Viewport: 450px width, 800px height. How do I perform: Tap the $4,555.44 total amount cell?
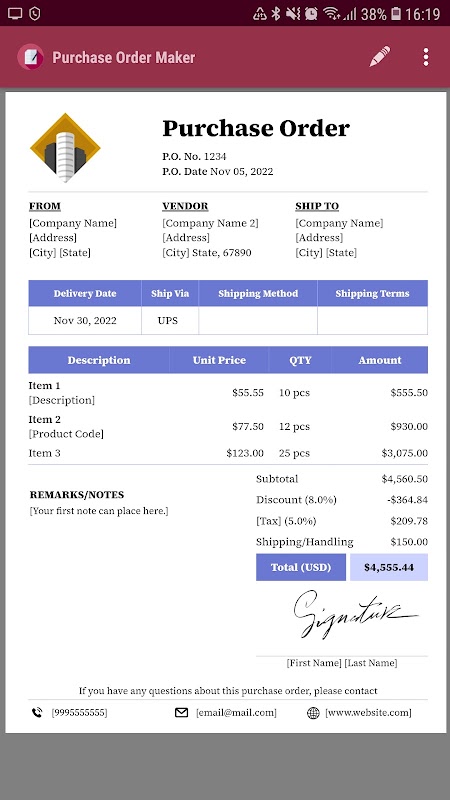(x=389, y=567)
